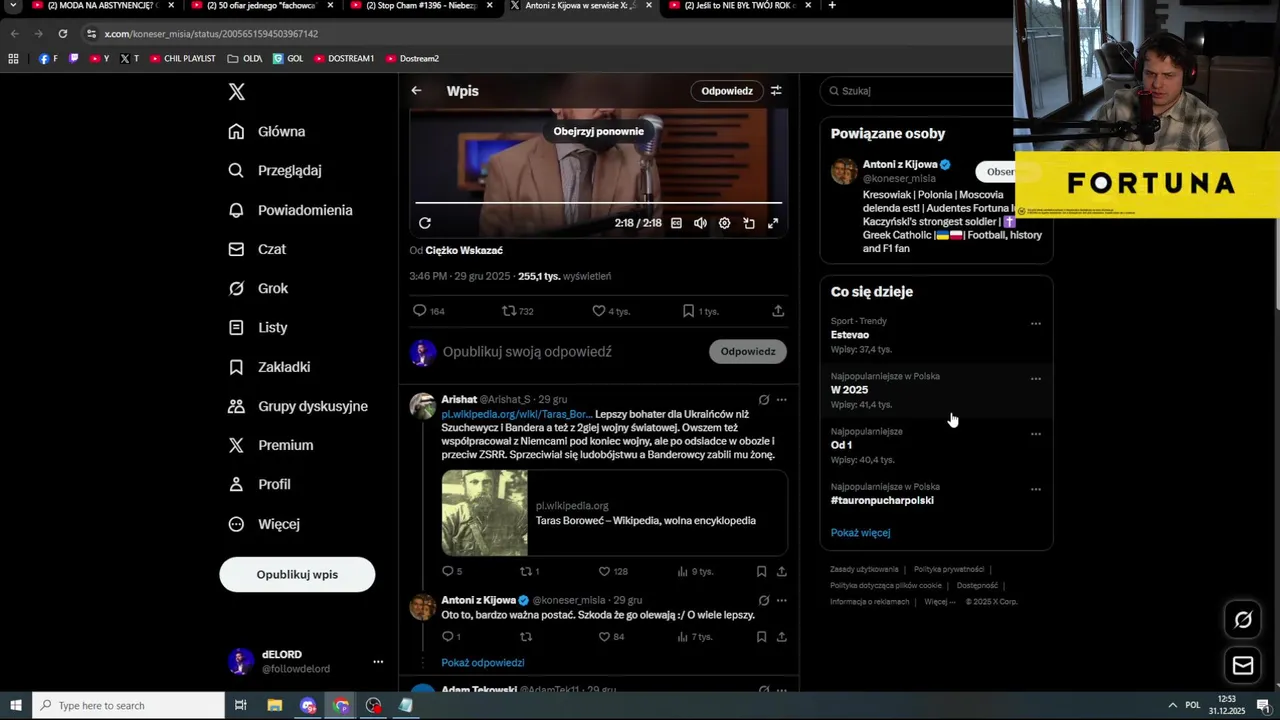Open Listy in the sidebar
Viewport: 1280px width, 720px height.
258,327
